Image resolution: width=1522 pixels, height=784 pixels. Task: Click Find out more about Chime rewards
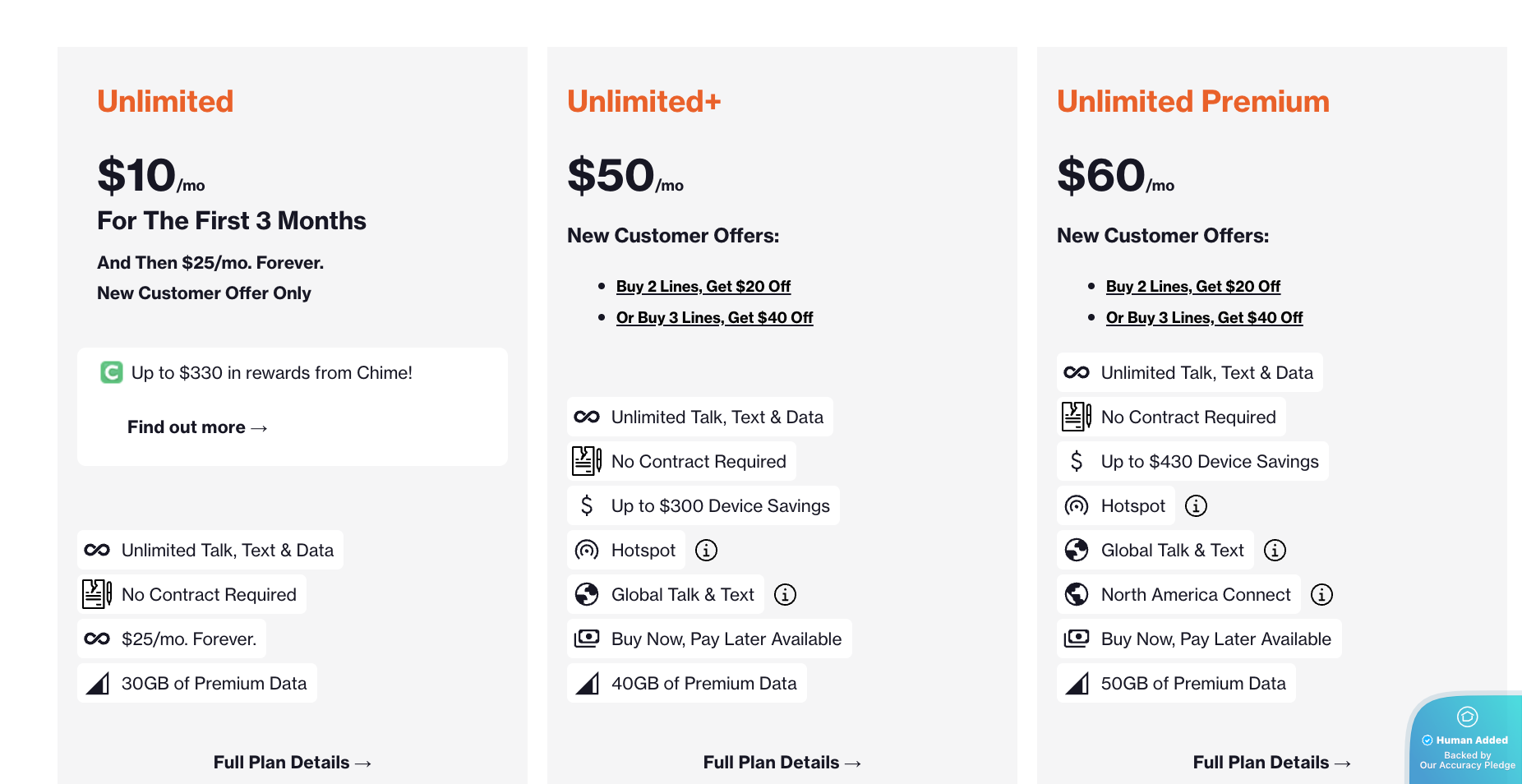click(197, 427)
